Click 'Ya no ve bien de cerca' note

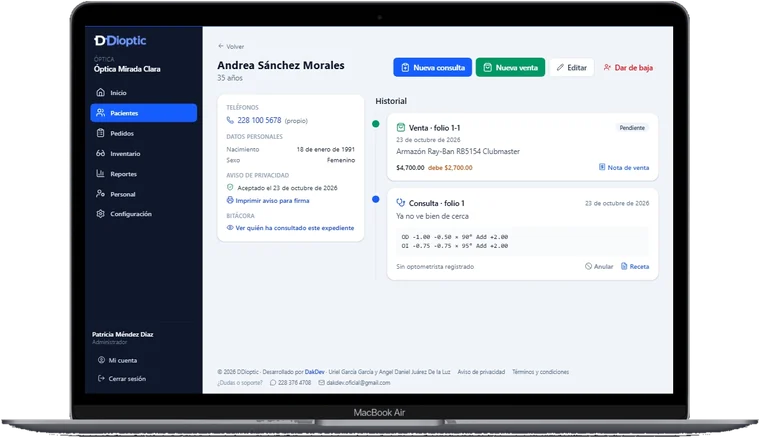[432, 216]
